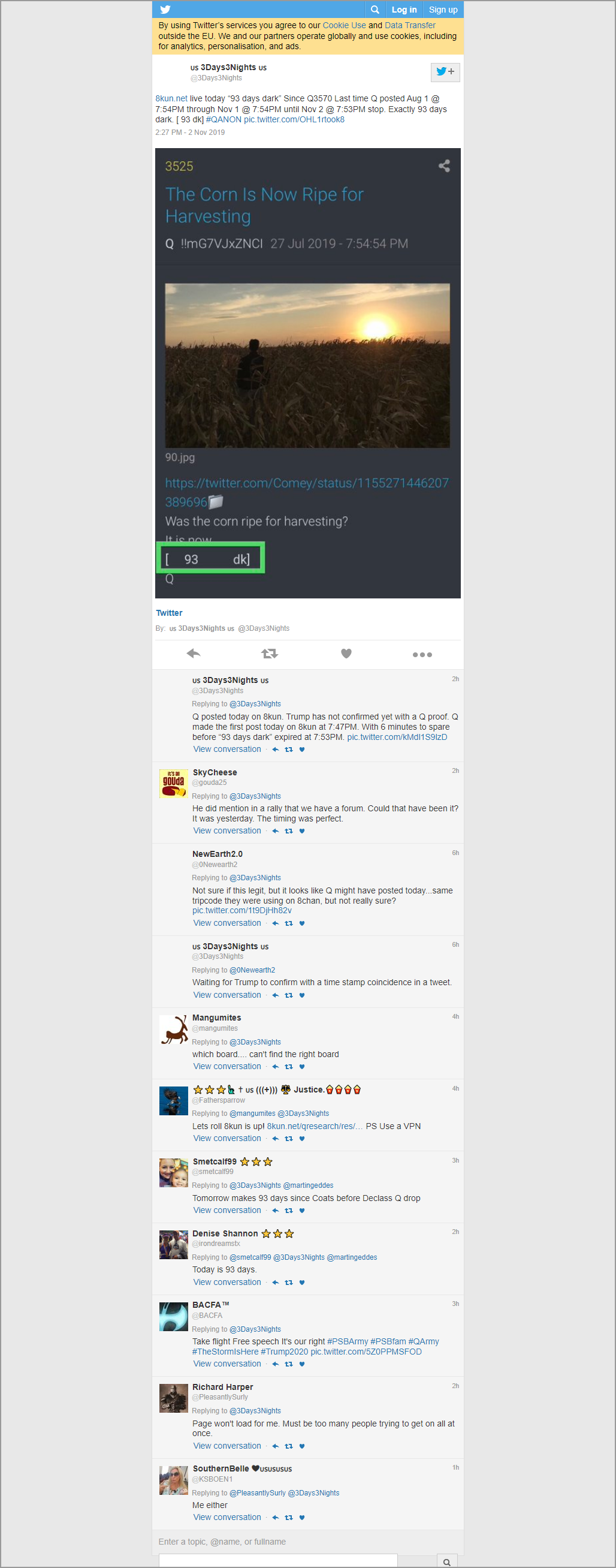Open search with the header magnifier icon
The image size is (616, 1568).
click(375, 10)
